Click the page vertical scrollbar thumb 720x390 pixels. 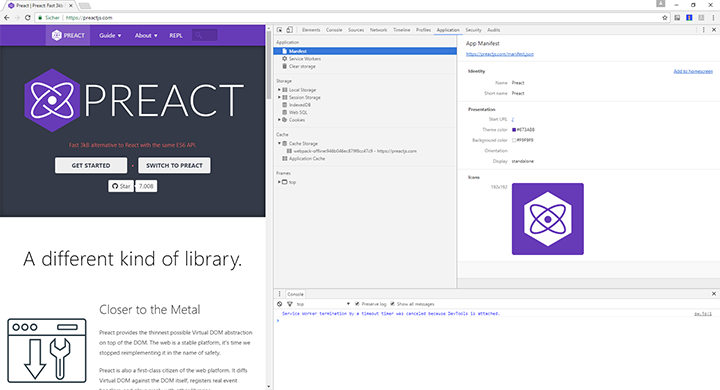[269, 64]
